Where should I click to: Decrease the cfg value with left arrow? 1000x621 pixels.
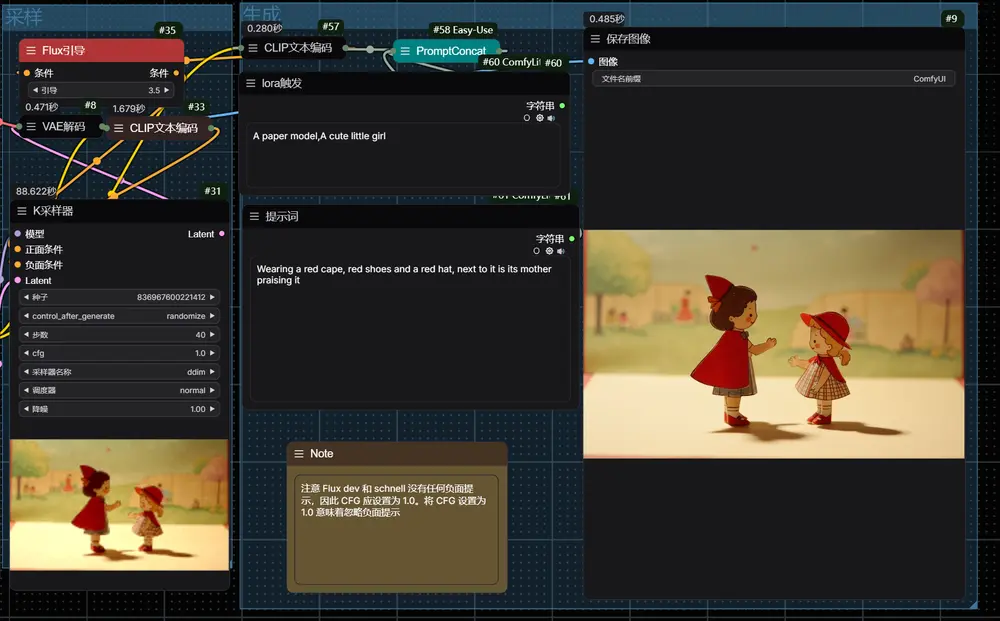click(x=24, y=354)
